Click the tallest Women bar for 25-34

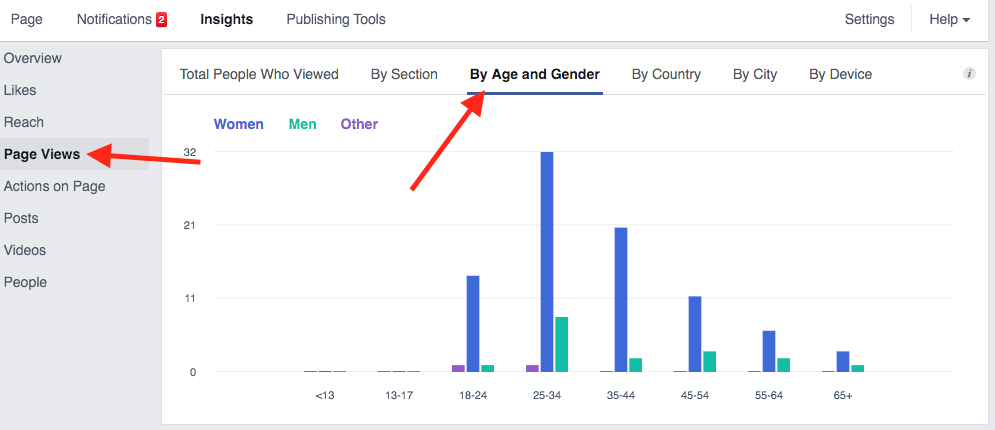click(x=547, y=262)
